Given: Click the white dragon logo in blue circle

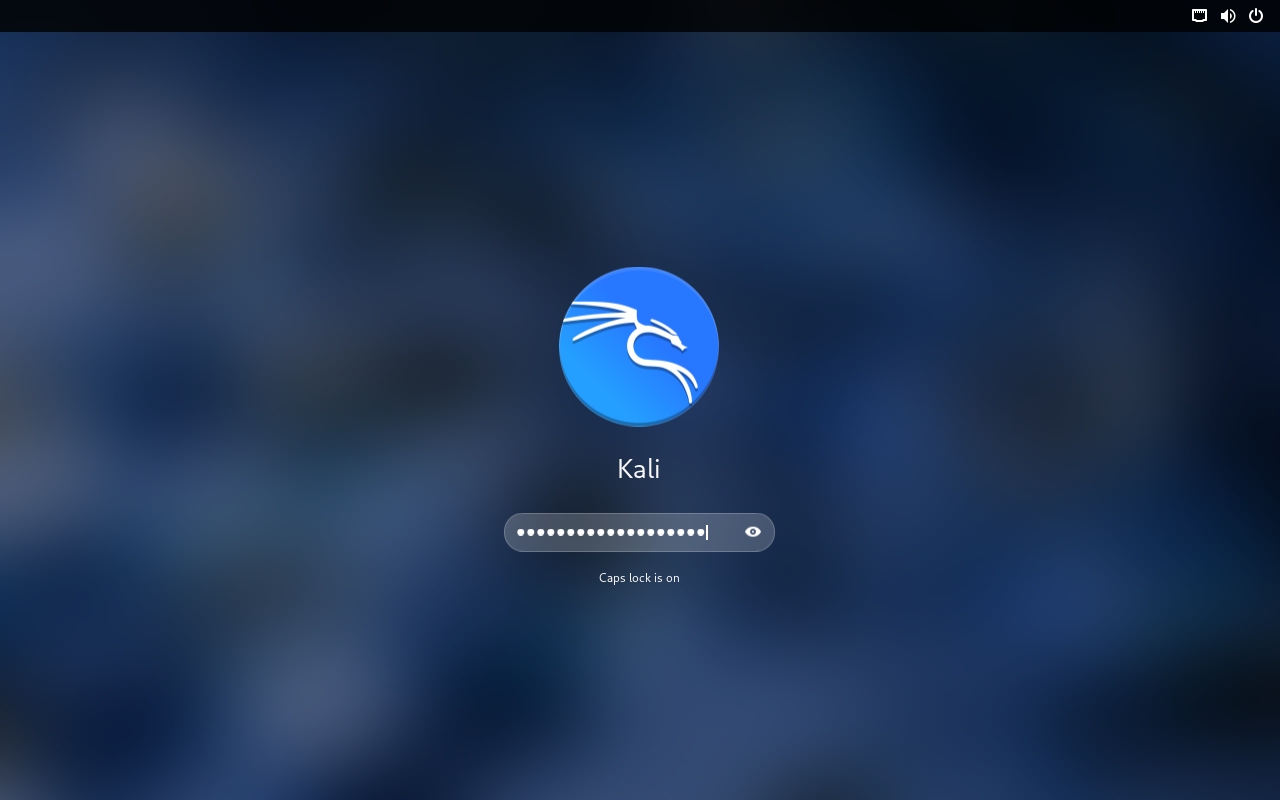Looking at the screenshot, I should 645,350.
